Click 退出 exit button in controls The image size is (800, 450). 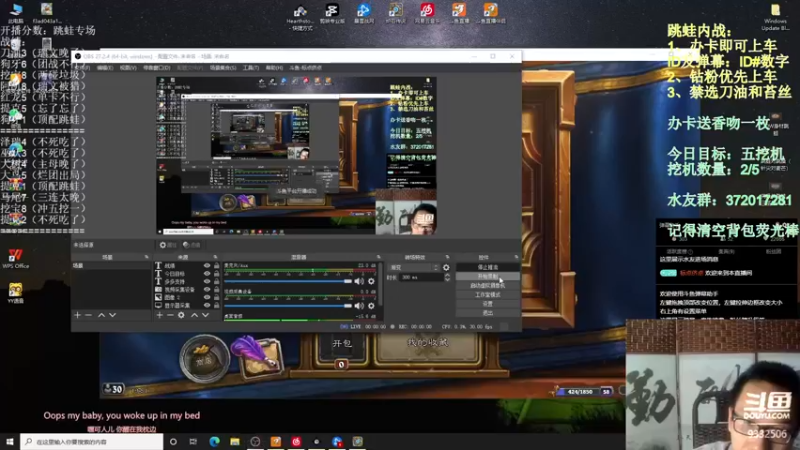pos(487,313)
